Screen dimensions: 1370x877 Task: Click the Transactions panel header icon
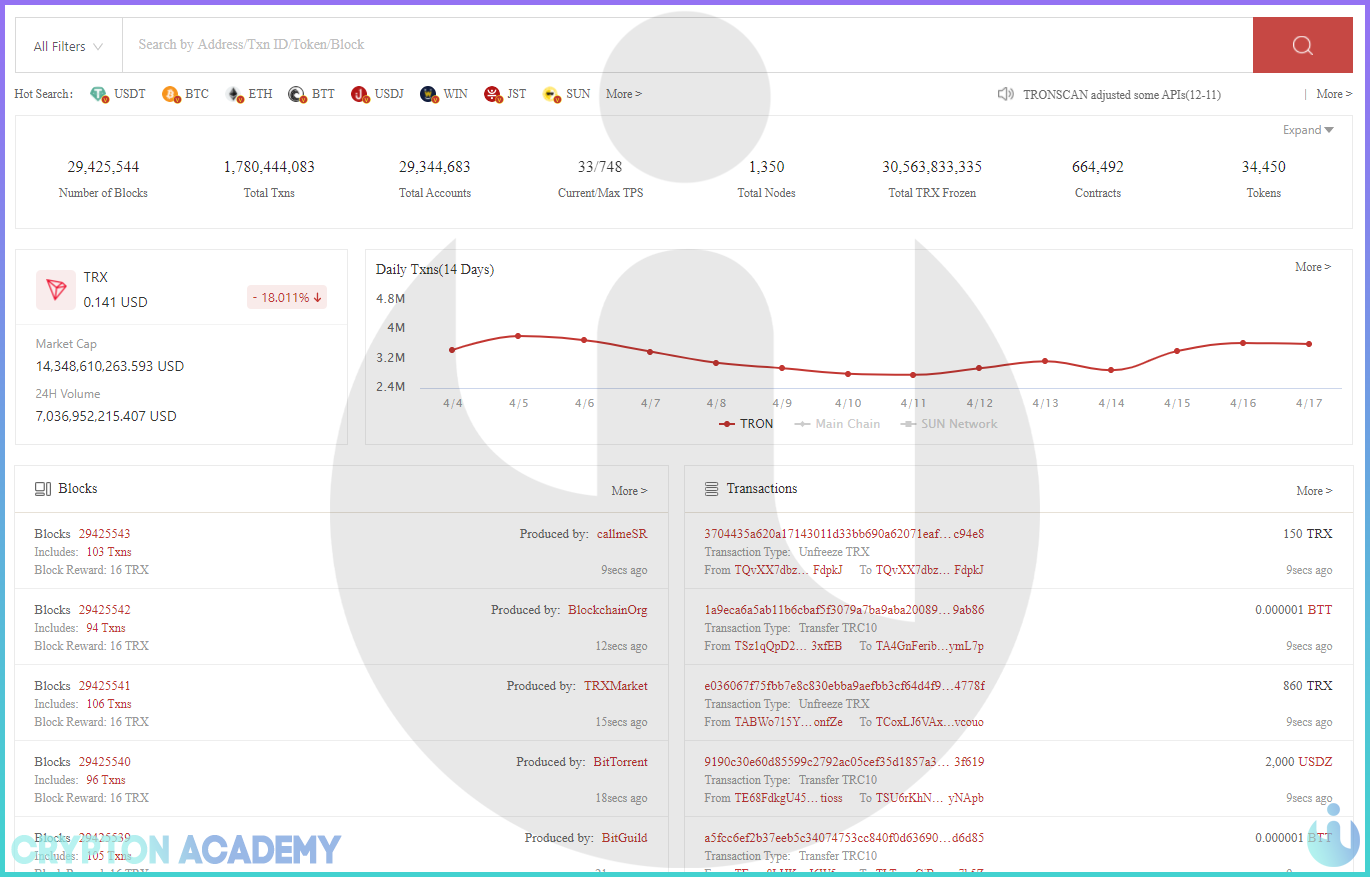712,489
